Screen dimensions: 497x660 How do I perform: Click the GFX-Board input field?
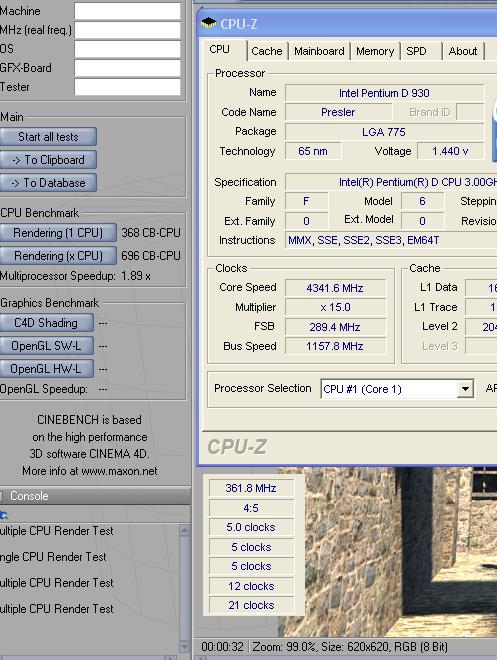pyautogui.click(x=128, y=68)
